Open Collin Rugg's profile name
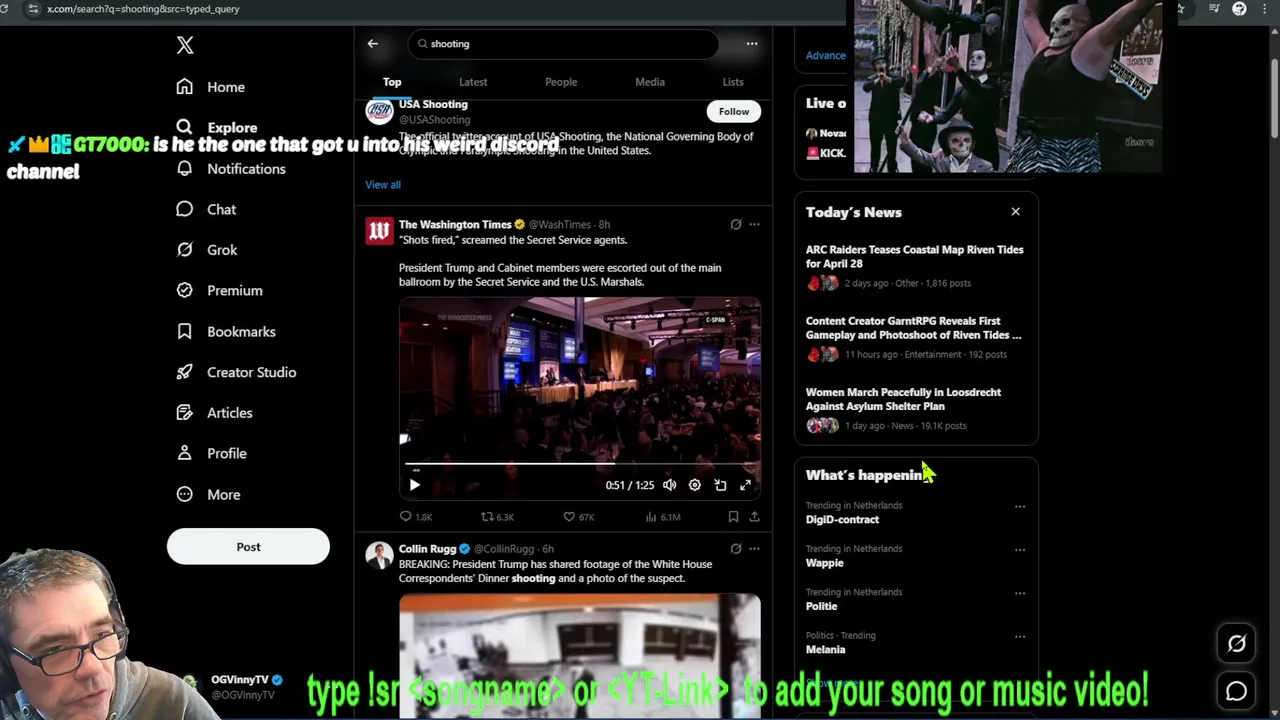The image size is (1280, 720). 427,549
